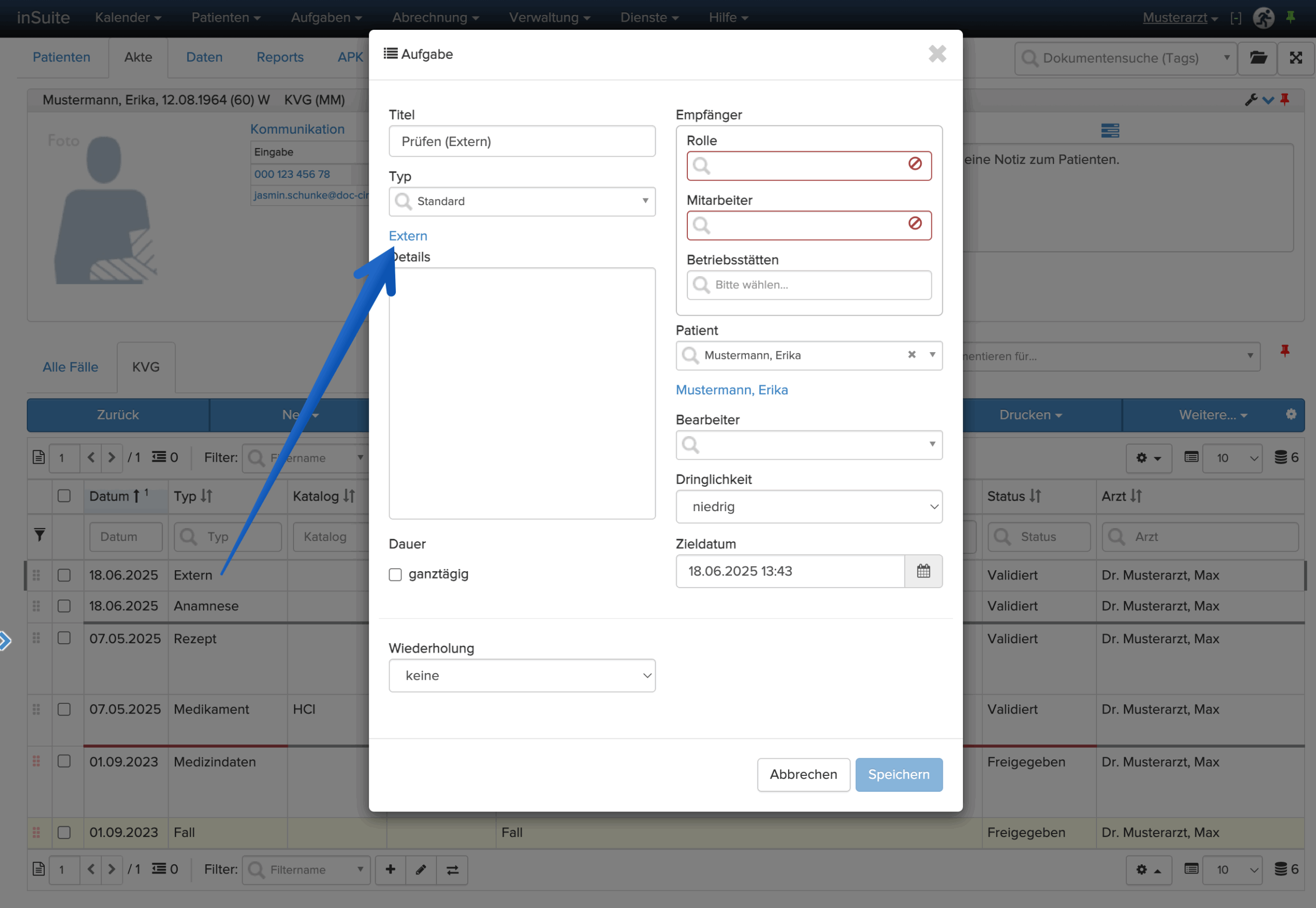Toggle the select-all checkbox in table header

(x=64, y=496)
